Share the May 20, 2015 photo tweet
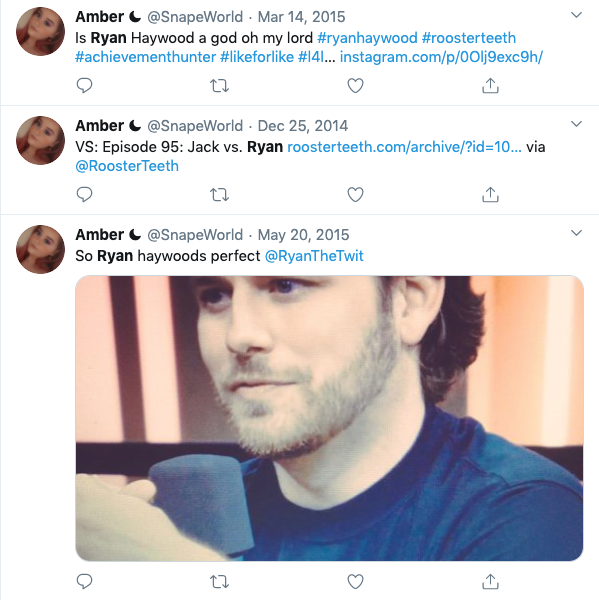 (490, 581)
